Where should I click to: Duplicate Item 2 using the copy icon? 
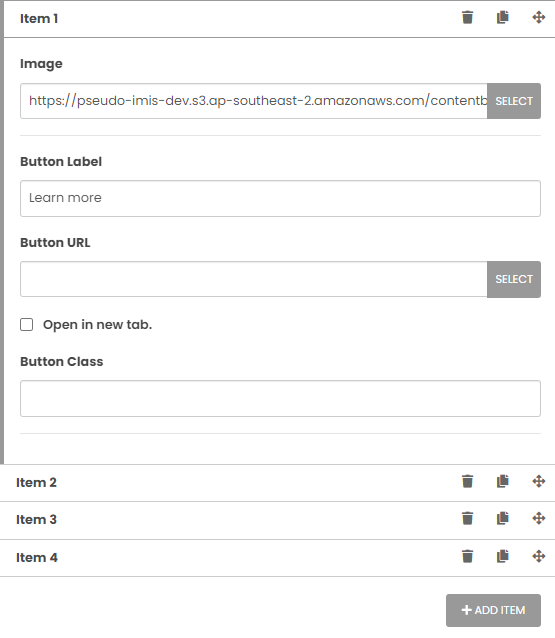(503, 481)
